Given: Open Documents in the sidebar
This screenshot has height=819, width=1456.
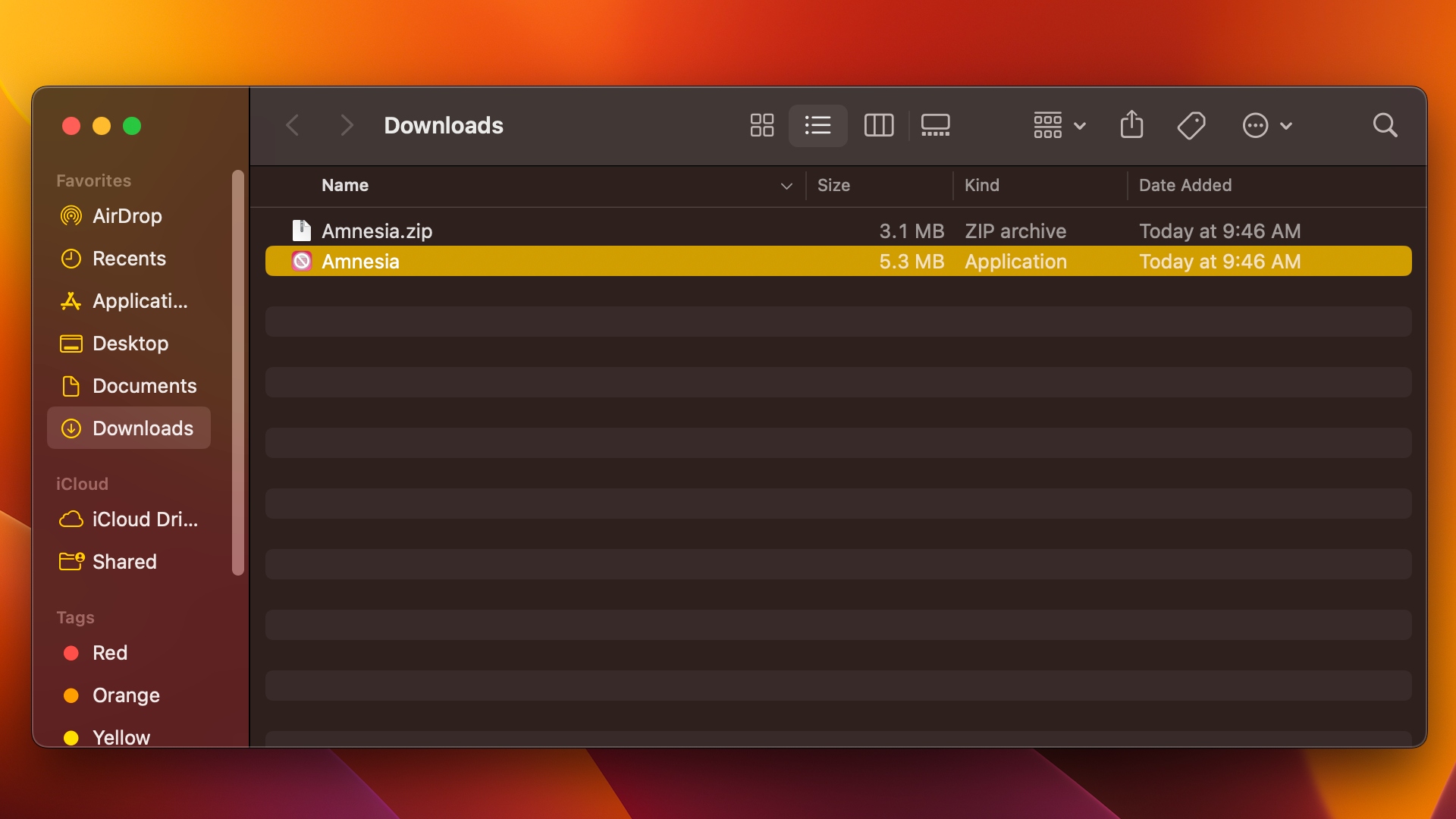Looking at the screenshot, I should (x=129, y=386).
